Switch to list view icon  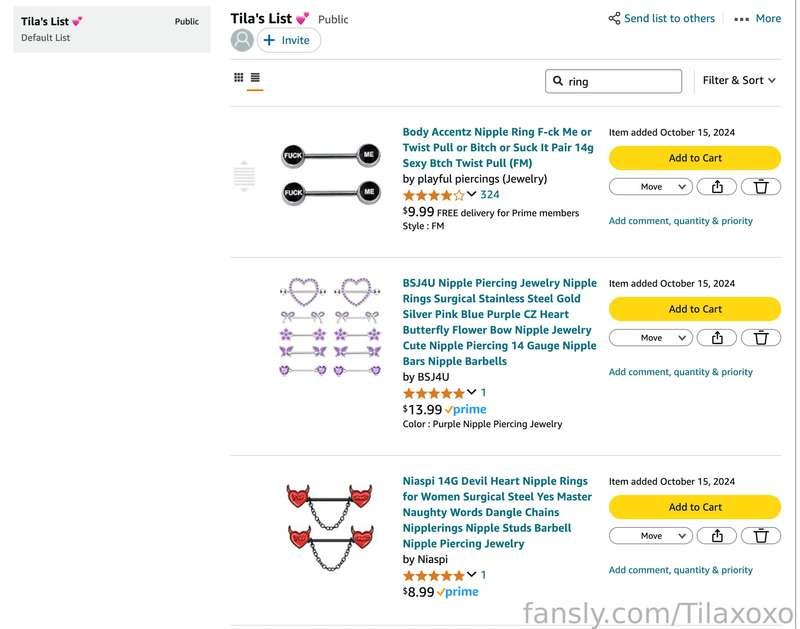(x=255, y=78)
